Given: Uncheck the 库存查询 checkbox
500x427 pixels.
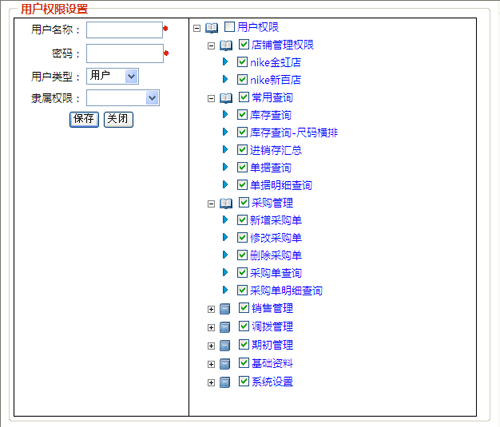Looking at the screenshot, I should (x=242, y=115).
